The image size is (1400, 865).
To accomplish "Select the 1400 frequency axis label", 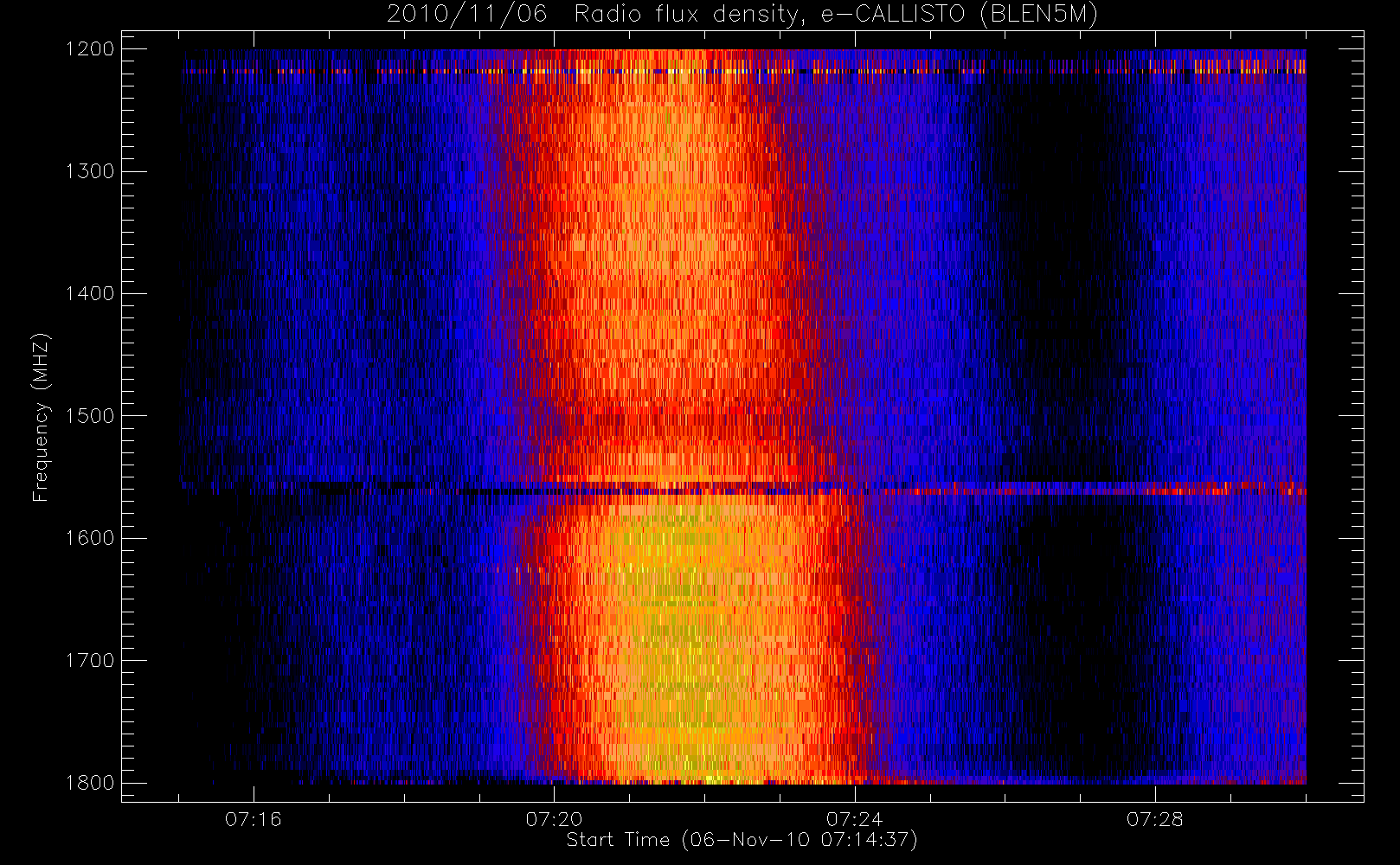I will [x=90, y=293].
